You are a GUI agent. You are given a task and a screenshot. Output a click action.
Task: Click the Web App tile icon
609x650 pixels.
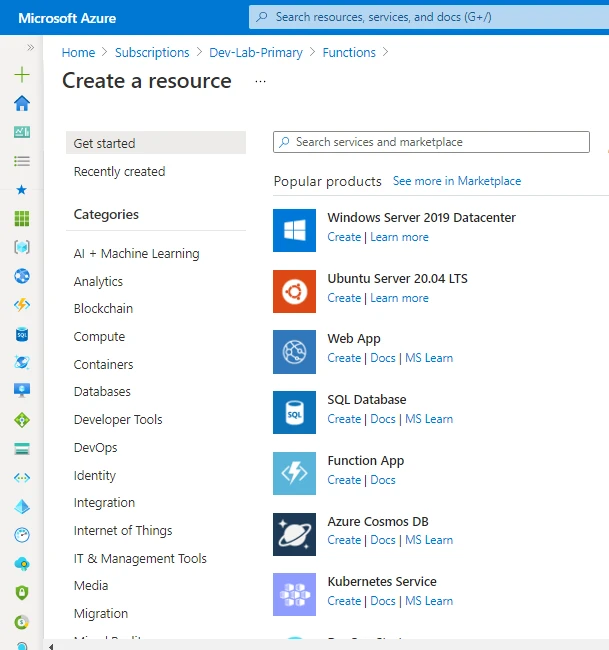pyautogui.click(x=294, y=352)
